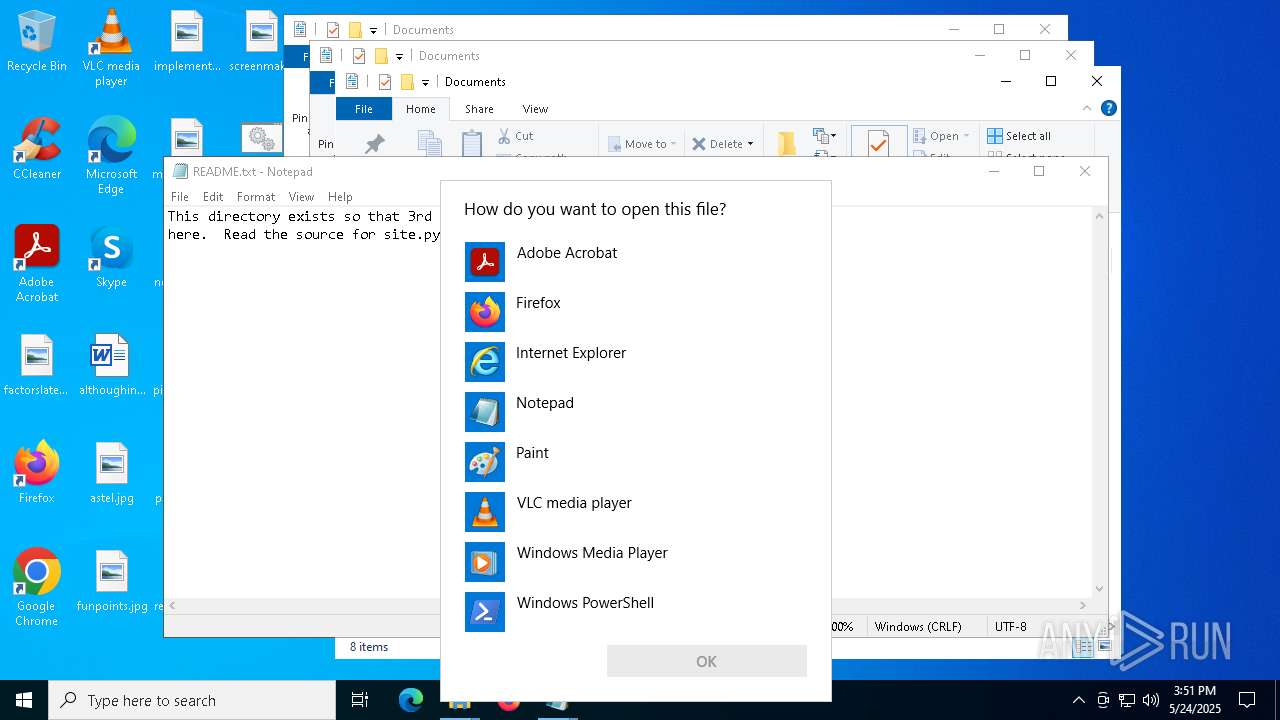
Task: Click taskbar search box
Action: (x=192, y=700)
